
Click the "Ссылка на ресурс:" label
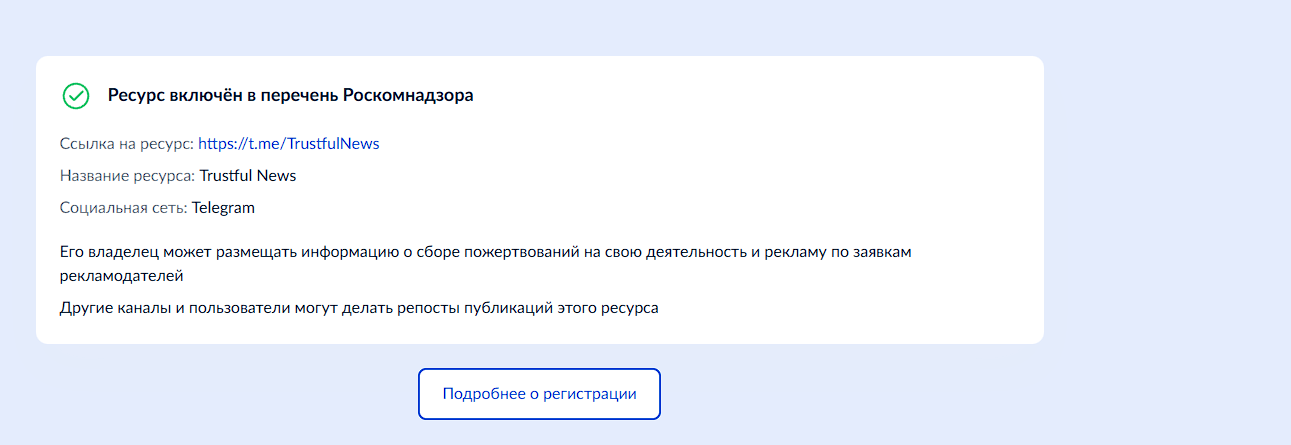tap(126, 143)
